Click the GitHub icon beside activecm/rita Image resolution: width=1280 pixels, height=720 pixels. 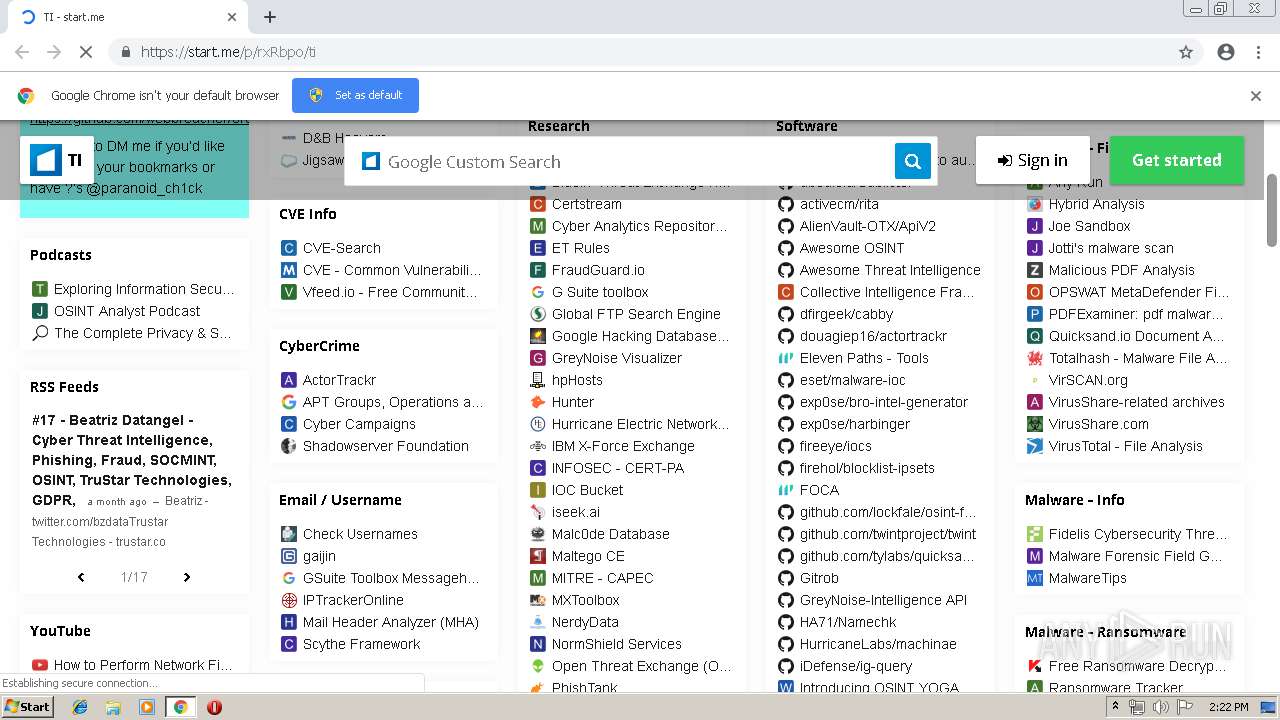[786, 204]
